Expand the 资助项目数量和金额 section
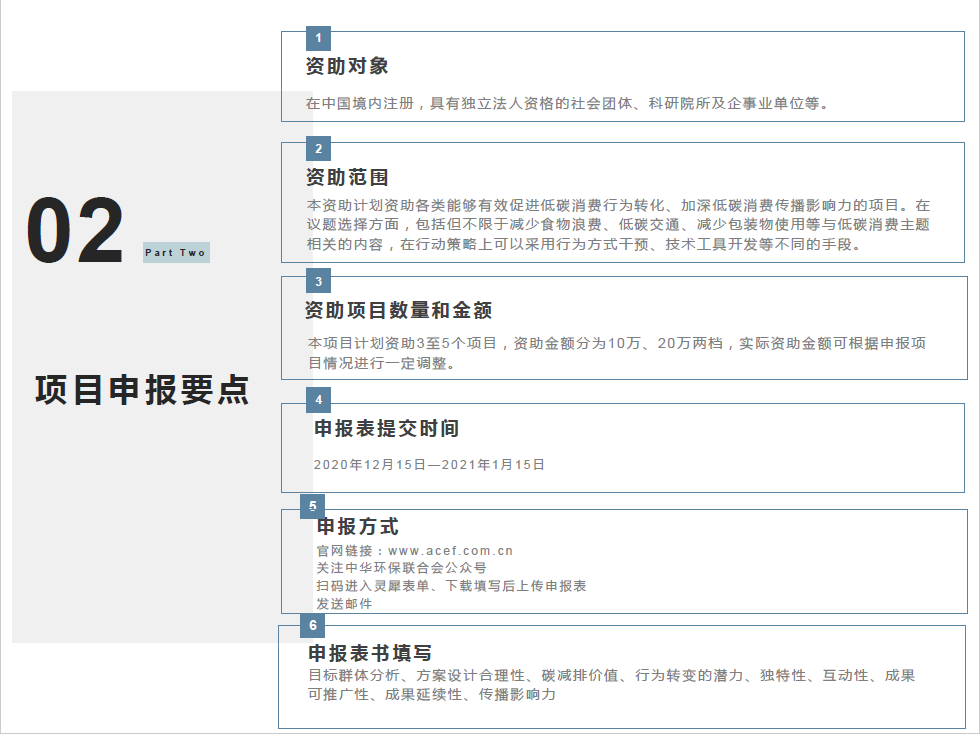The width and height of the screenshot is (980, 734). click(625, 330)
